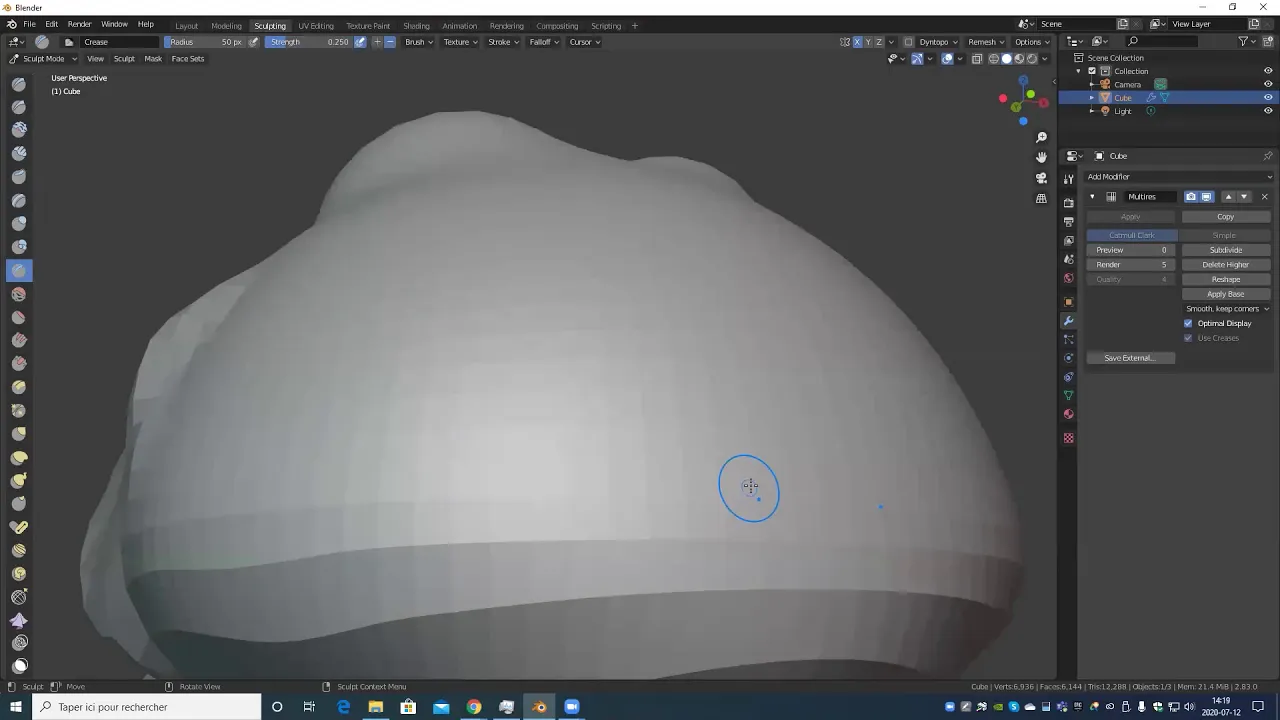
Task: Select the Mask brush tool
Action: (x=19, y=666)
